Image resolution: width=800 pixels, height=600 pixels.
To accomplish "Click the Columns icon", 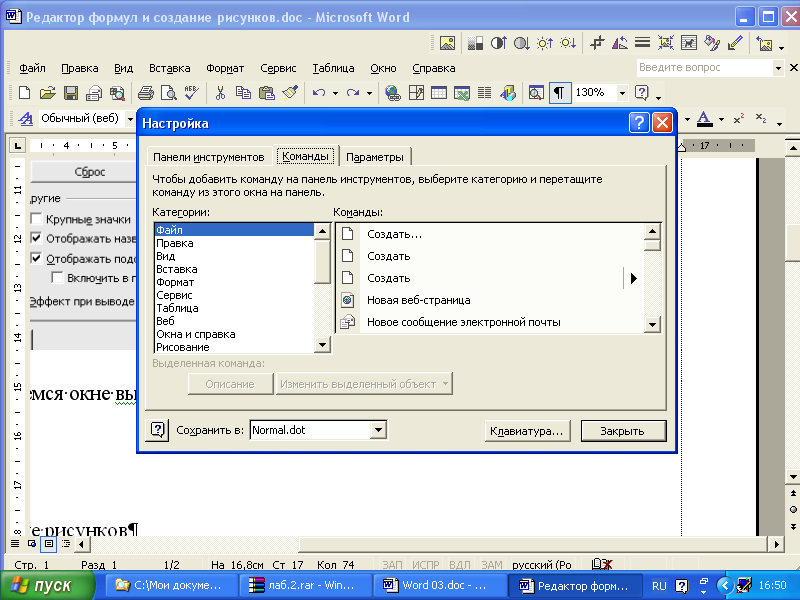I will point(485,93).
